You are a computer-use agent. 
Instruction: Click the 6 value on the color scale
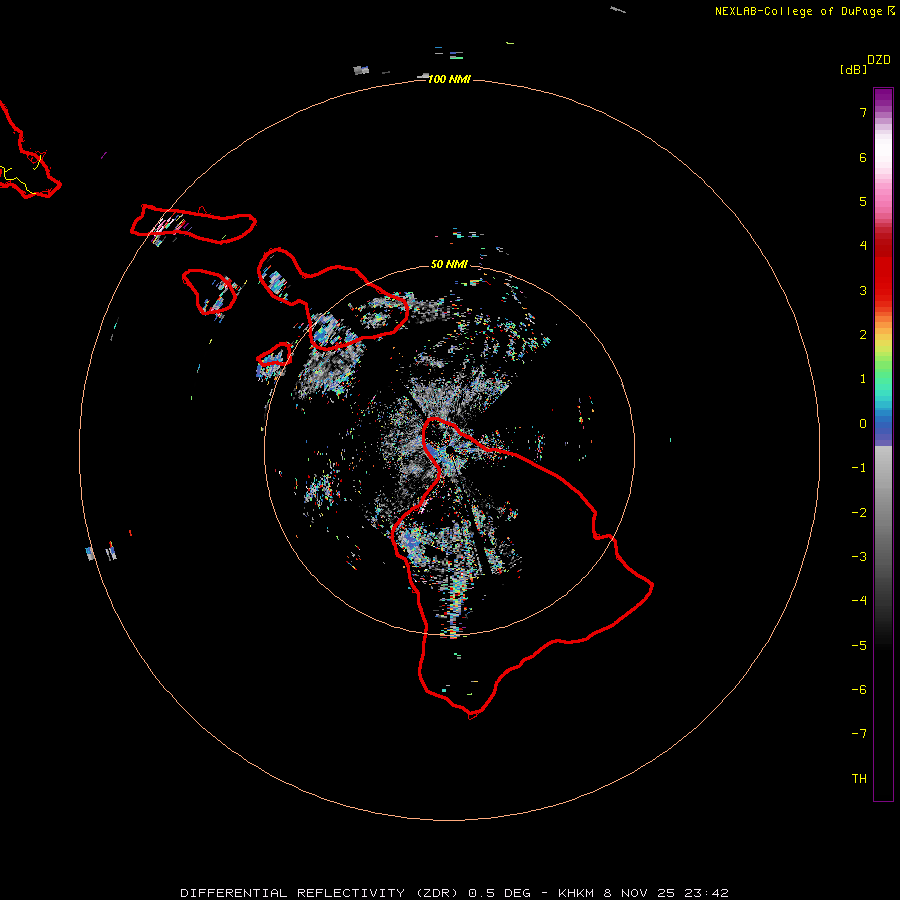pos(863,157)
